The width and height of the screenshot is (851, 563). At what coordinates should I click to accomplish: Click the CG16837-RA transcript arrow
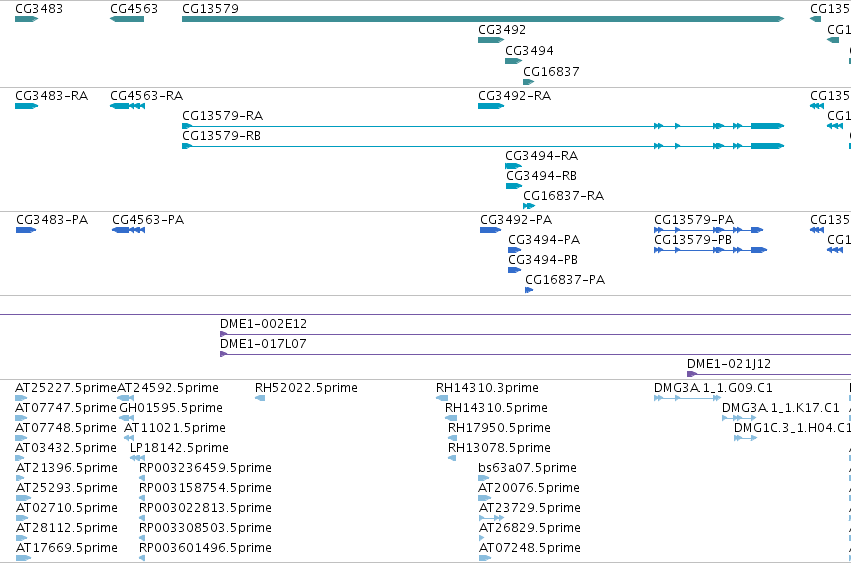[x=529, y=206]
